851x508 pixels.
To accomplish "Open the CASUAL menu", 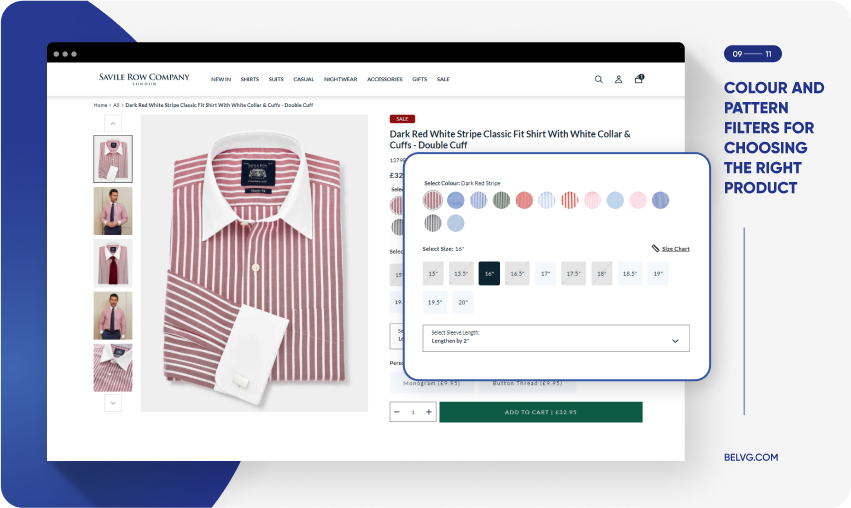I will [304, 79].
